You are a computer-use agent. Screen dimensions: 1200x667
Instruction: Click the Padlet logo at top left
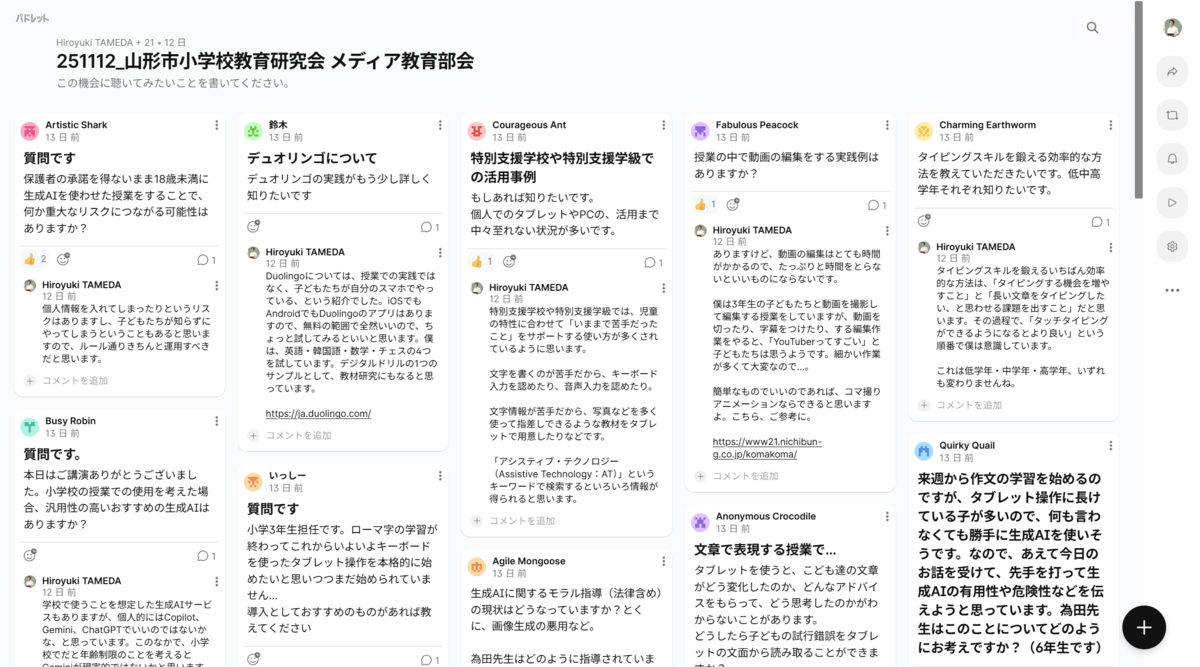[x=32, y=19]
